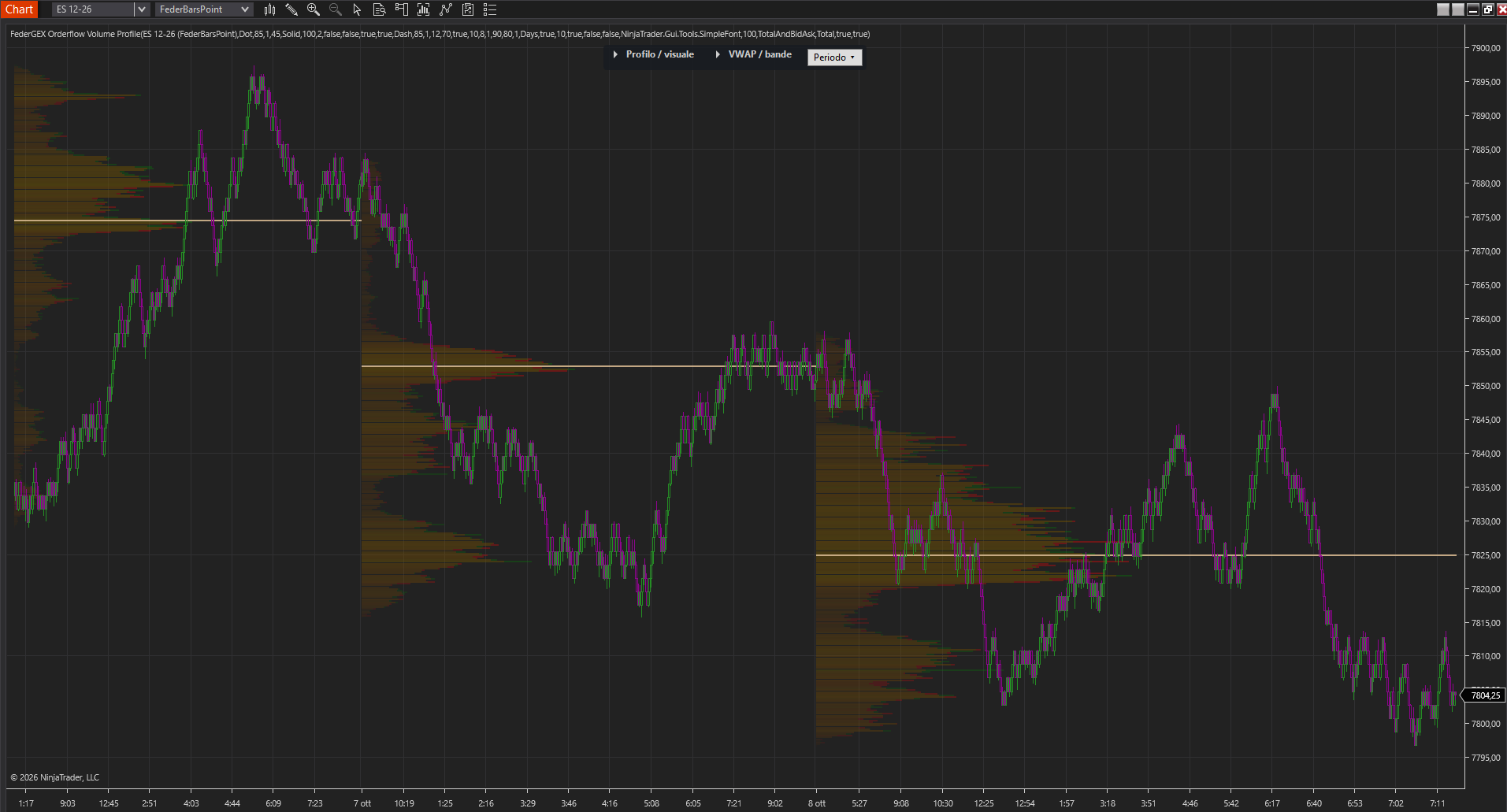Choose the cursor pointer tool
1507x812 pixels.
[357, 9]
